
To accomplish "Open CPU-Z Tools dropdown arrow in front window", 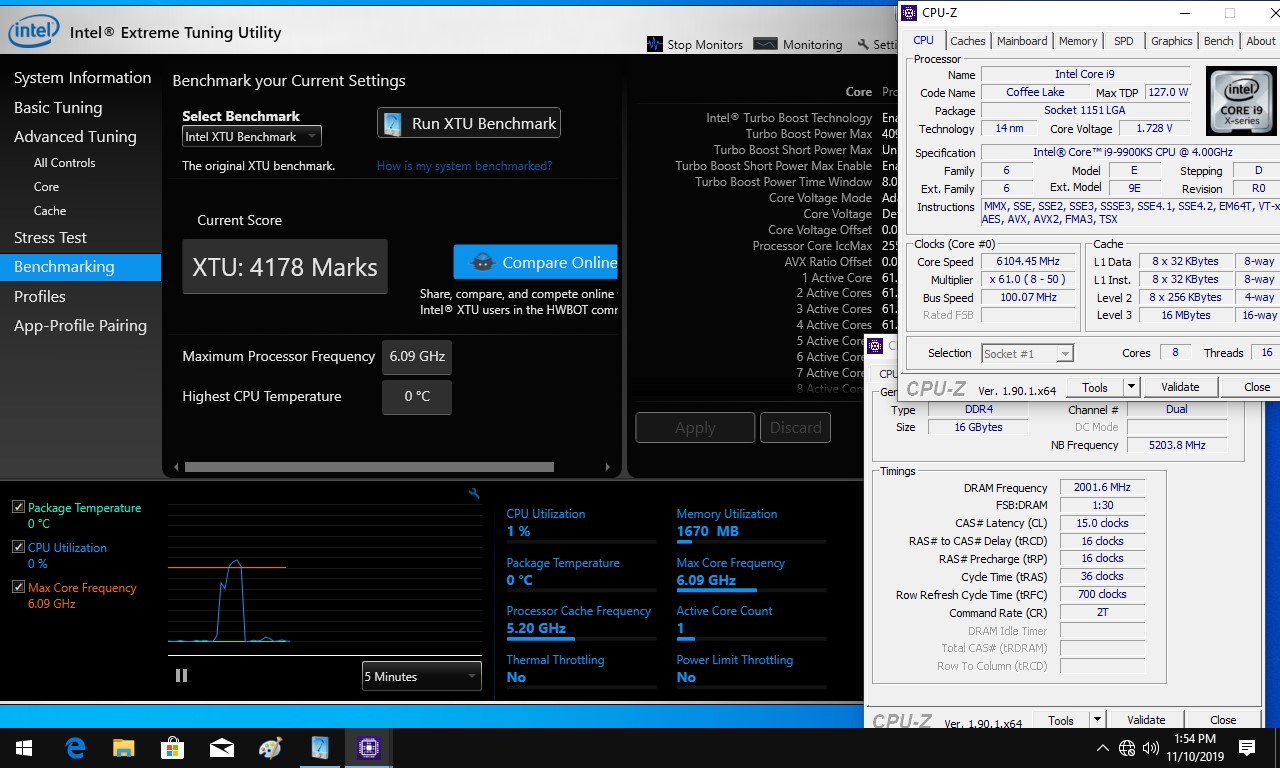I will [1131, 387].
